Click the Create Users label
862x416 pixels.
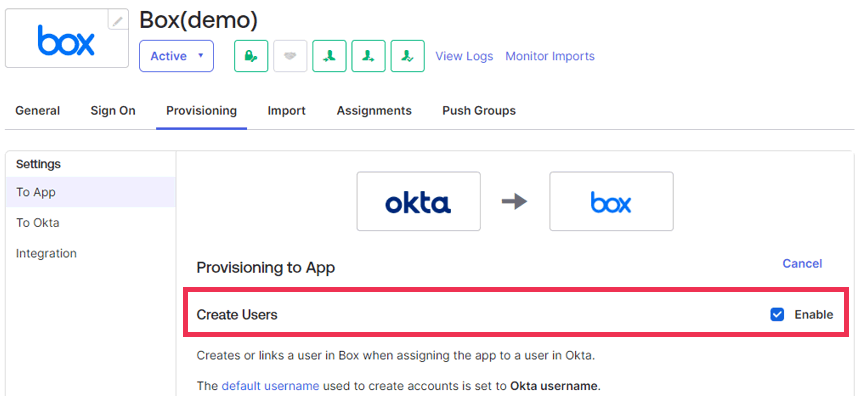237,315
